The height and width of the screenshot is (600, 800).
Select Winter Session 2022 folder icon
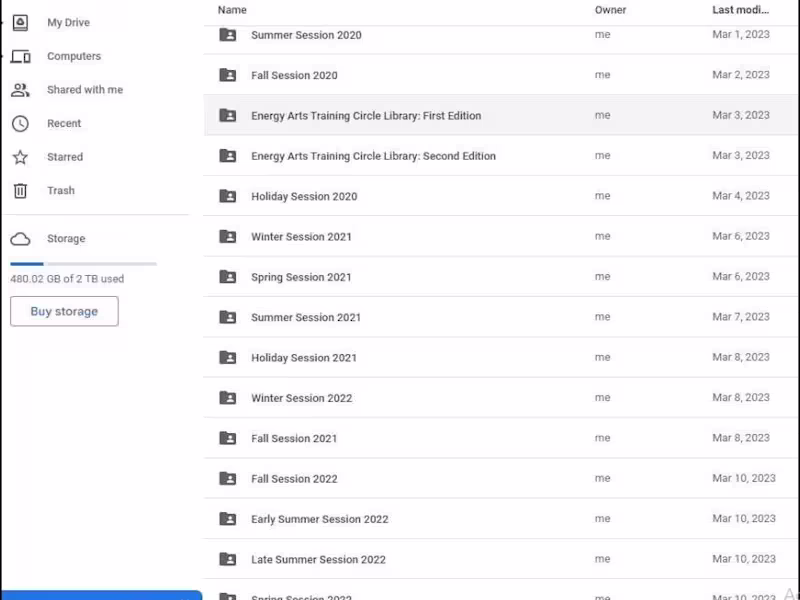228,397
